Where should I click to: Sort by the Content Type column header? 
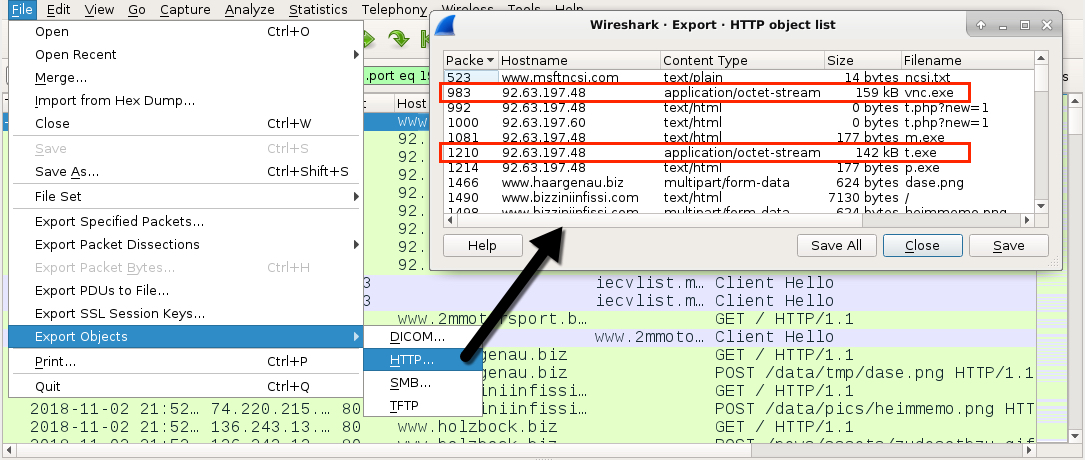coord(742,60)
